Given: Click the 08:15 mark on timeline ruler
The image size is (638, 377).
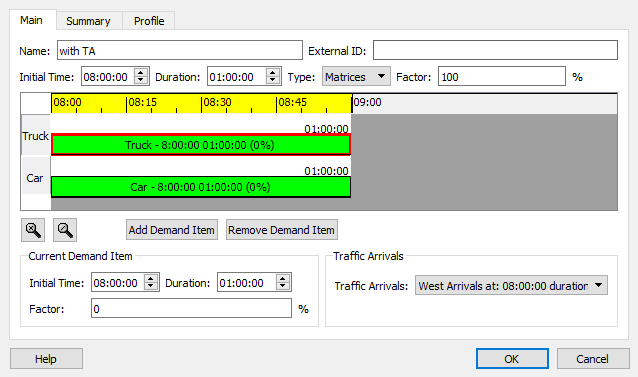Looking at the screenshot, I should (x=142, y=102).
